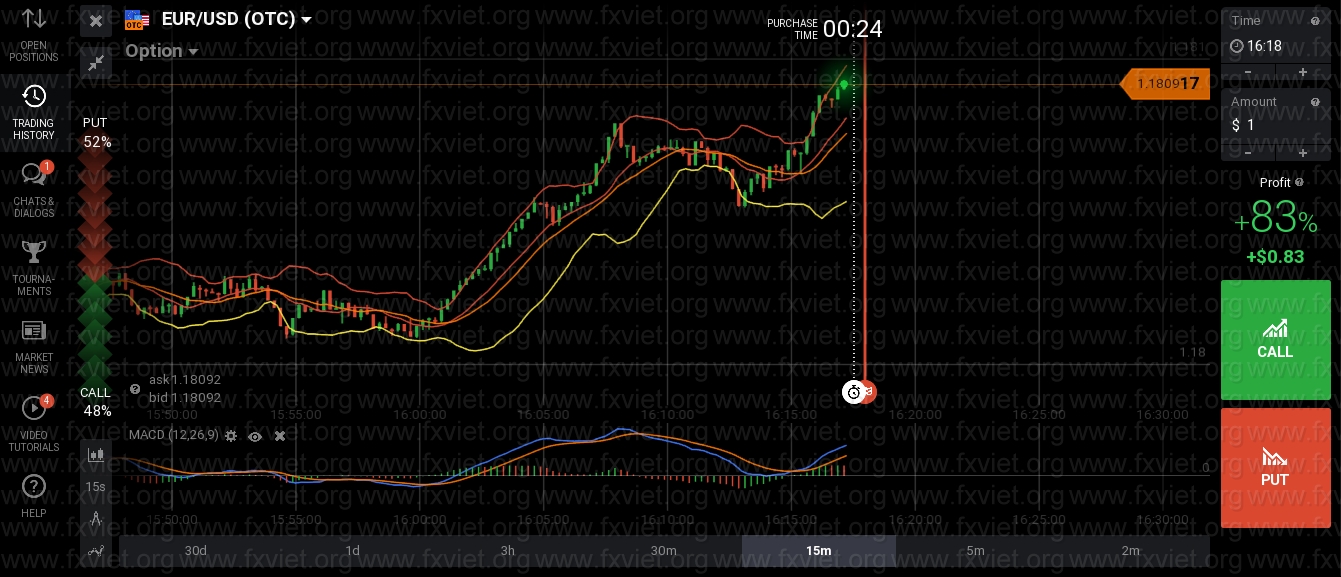Image resolution: width=1341 pixels, height=577 pixels.
Task: Click the collapse/shrink chart arrows icon
Action: point(96,63)
